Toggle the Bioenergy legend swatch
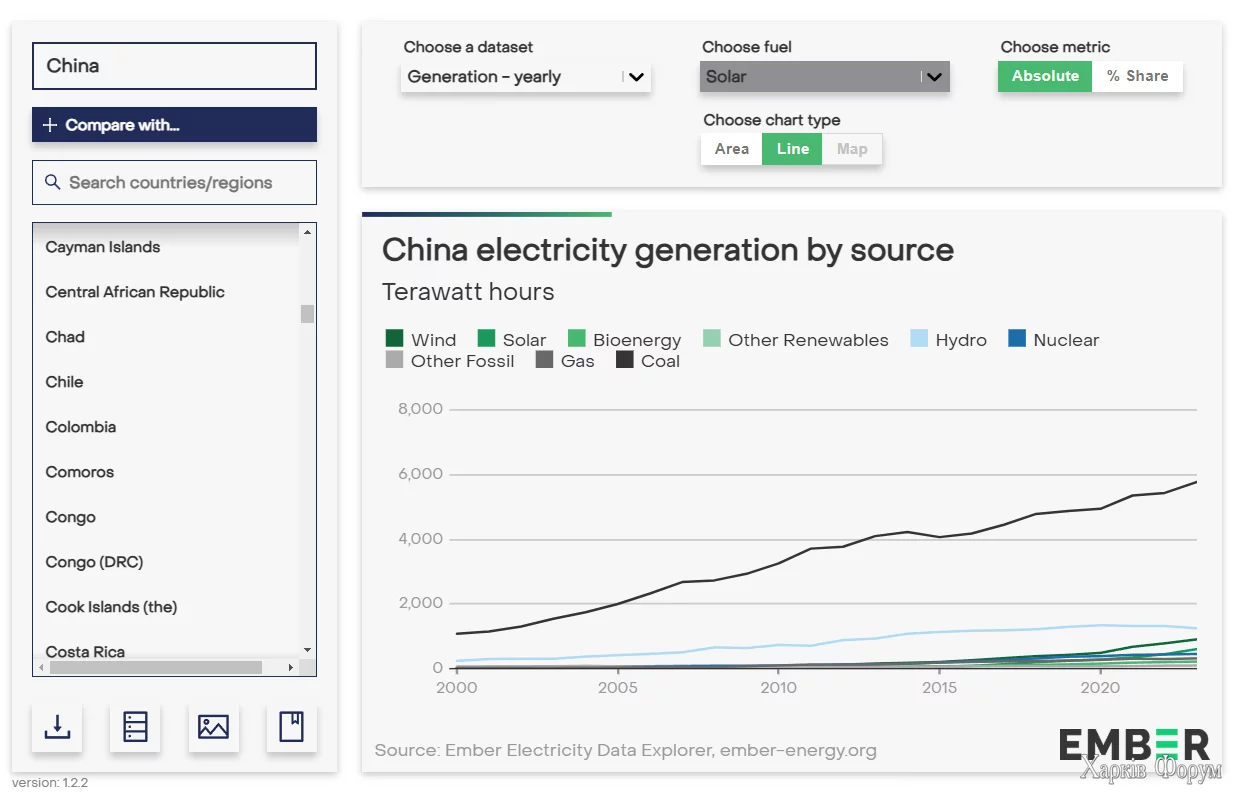Screen dimensions: 1241x796 (x=577, y=339)
